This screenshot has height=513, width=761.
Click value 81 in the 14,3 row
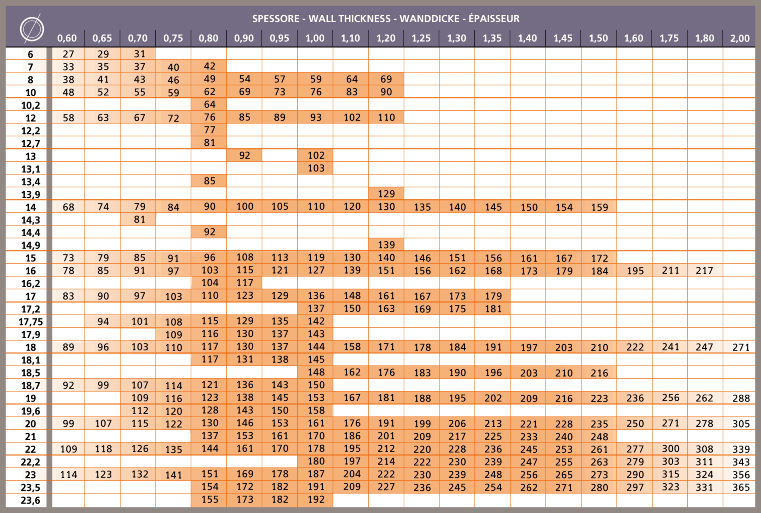click(x=139, y=219)
